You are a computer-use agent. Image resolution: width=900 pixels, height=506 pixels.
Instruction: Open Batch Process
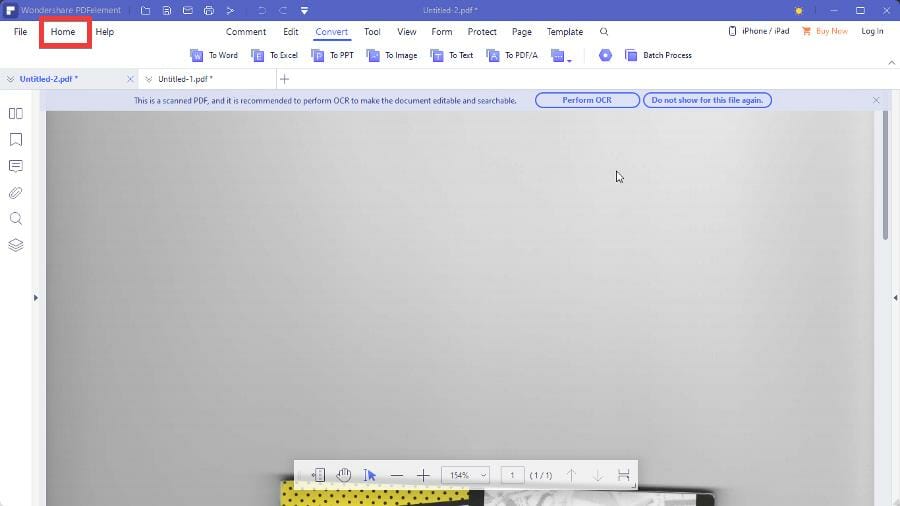click(658, 55)
